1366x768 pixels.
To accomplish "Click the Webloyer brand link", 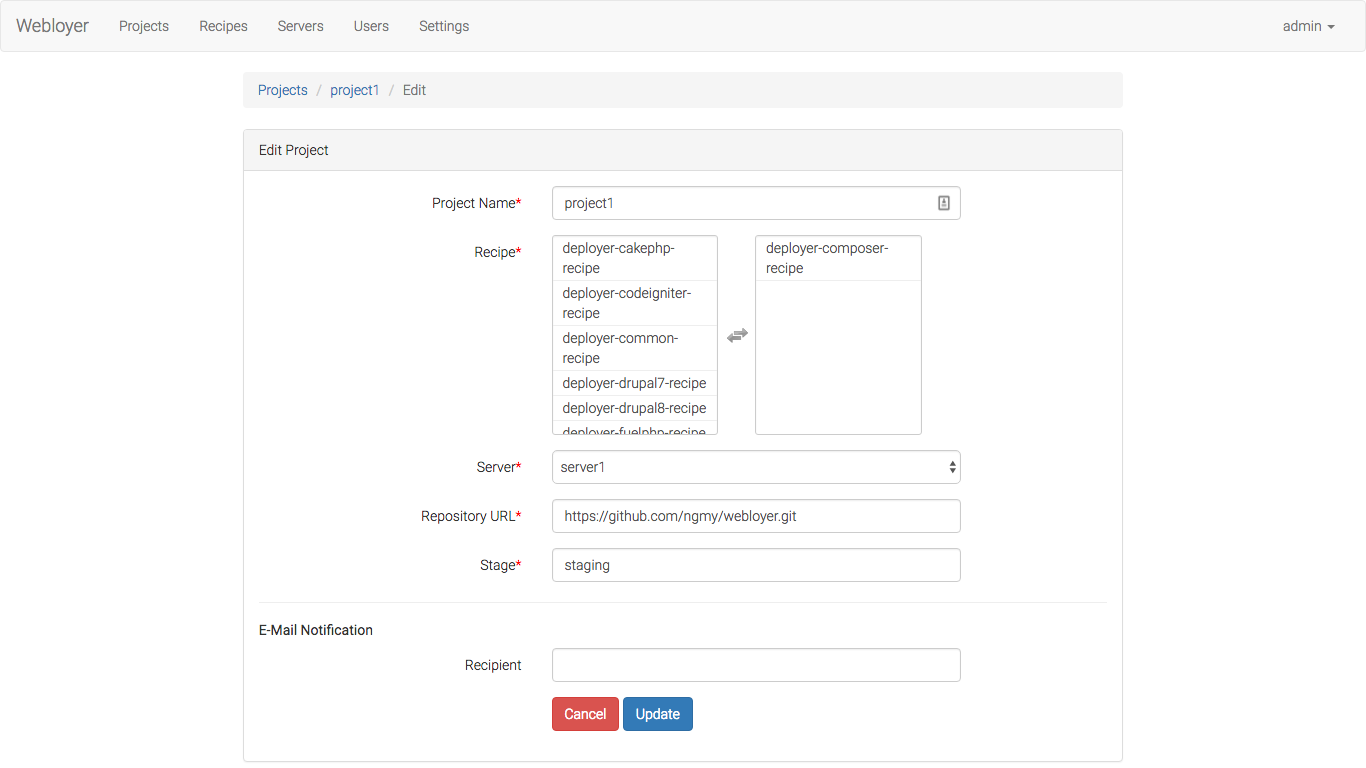I will [x=52, y=26].
